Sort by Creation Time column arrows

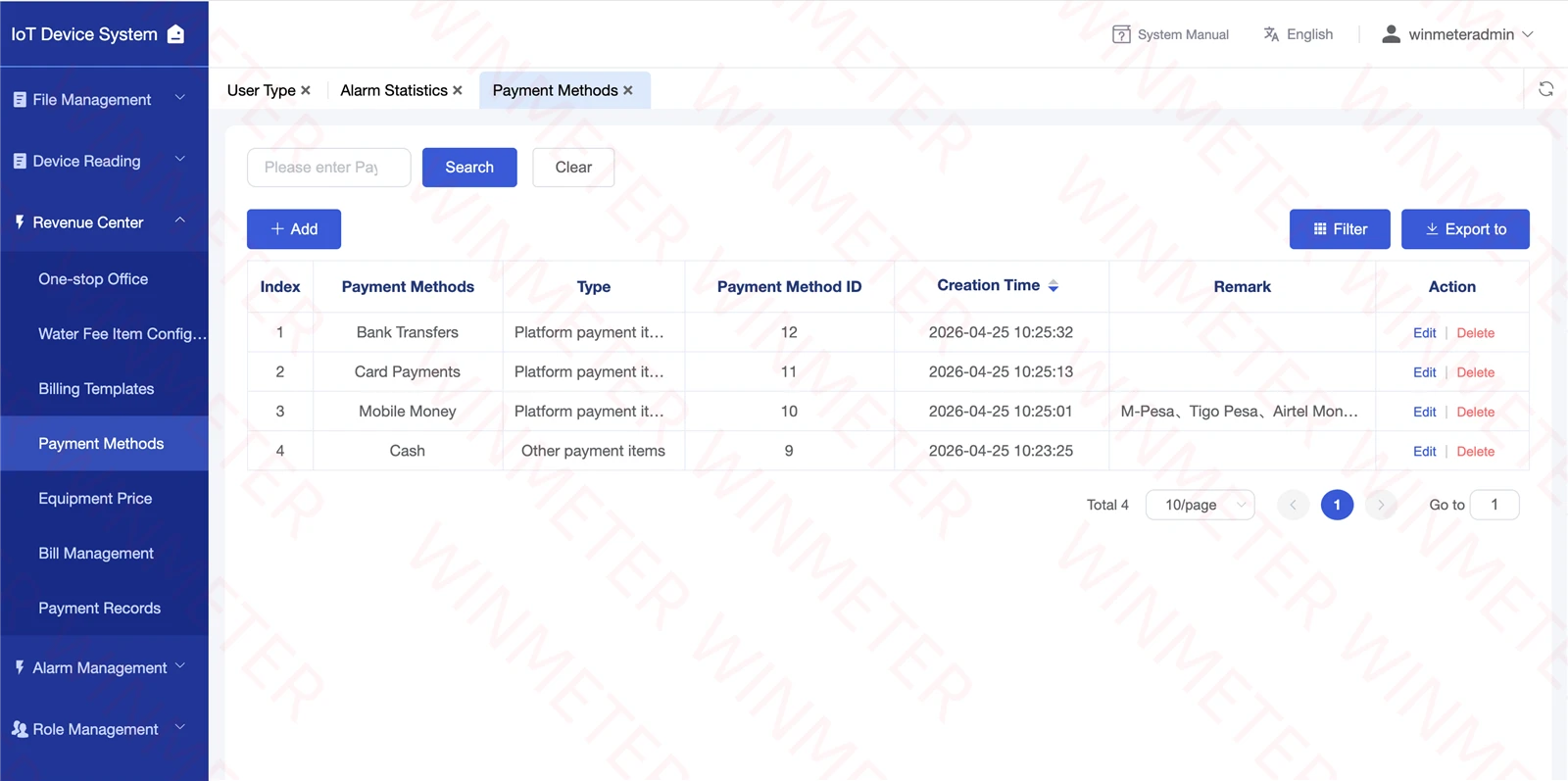coord(1053,286)
